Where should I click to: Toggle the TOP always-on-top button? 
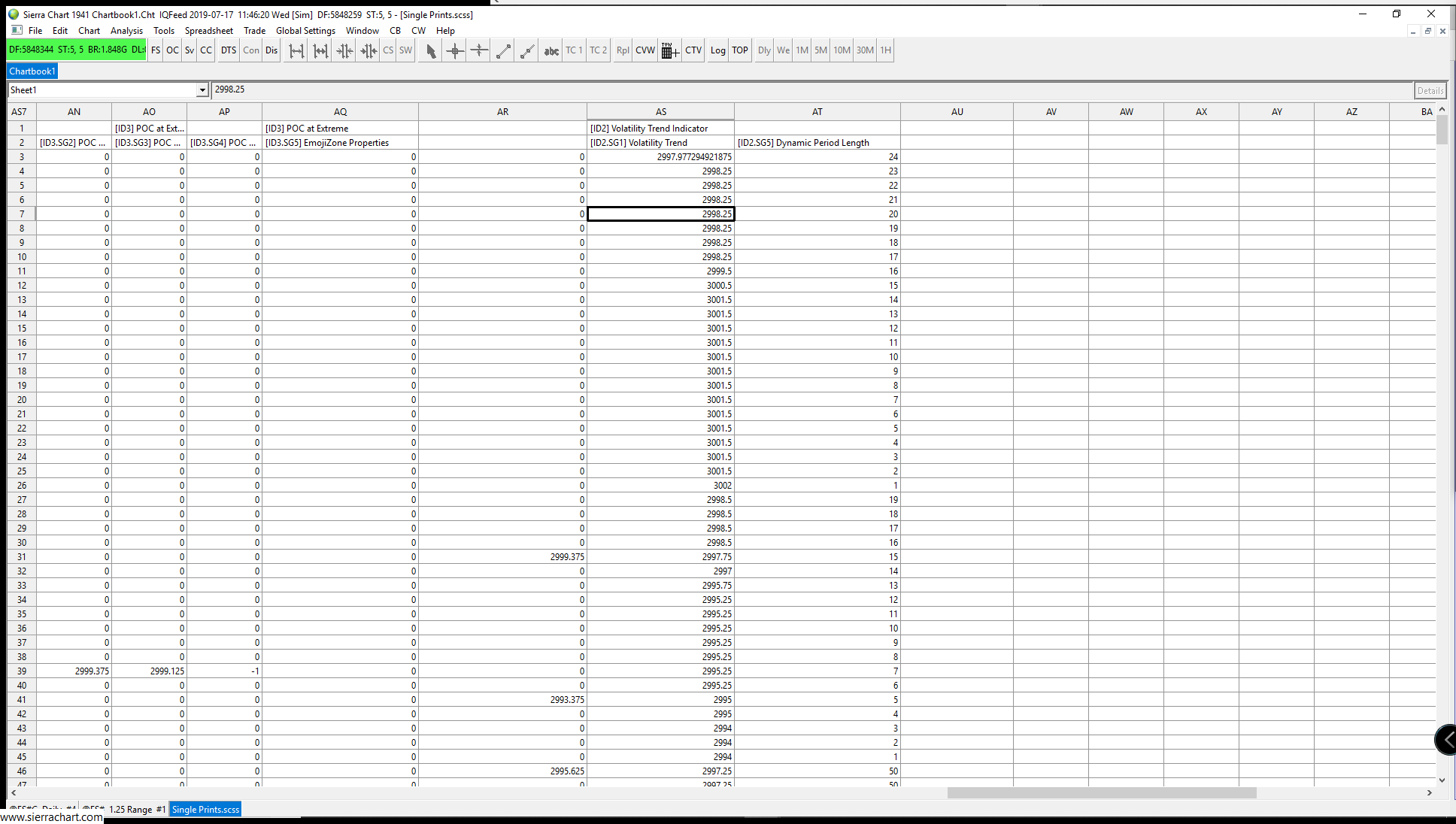(x=740, y=50)
